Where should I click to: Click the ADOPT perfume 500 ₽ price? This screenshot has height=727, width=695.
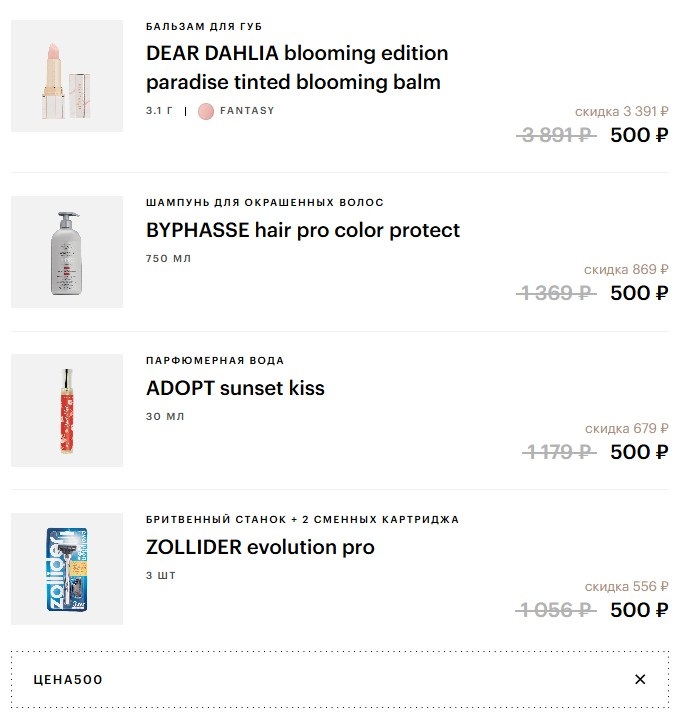pos(639,452)
